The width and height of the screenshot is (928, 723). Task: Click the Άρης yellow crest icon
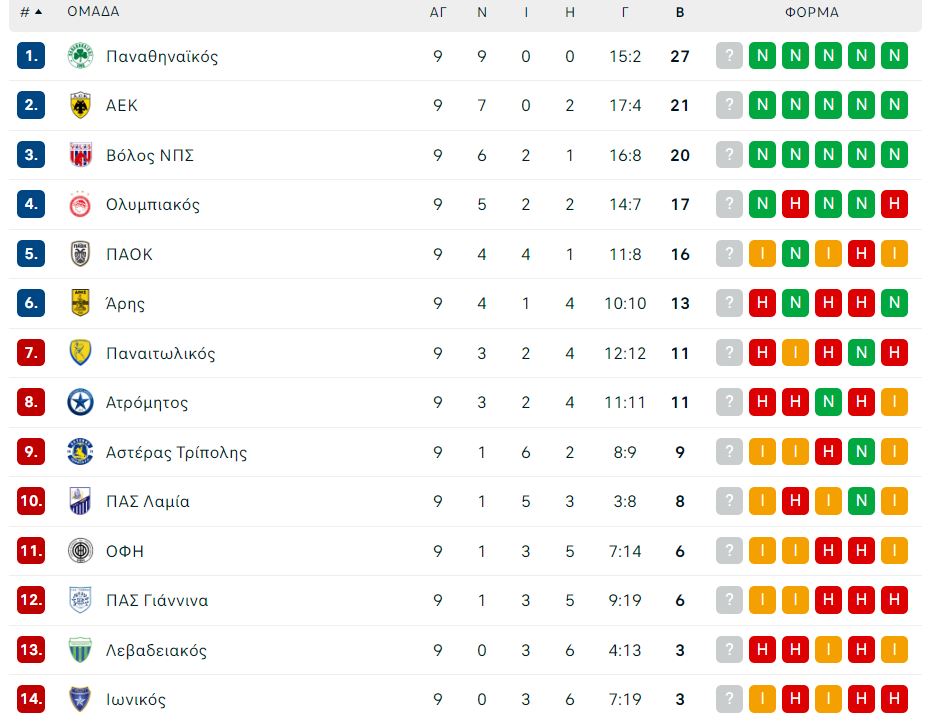click(80, 303)
